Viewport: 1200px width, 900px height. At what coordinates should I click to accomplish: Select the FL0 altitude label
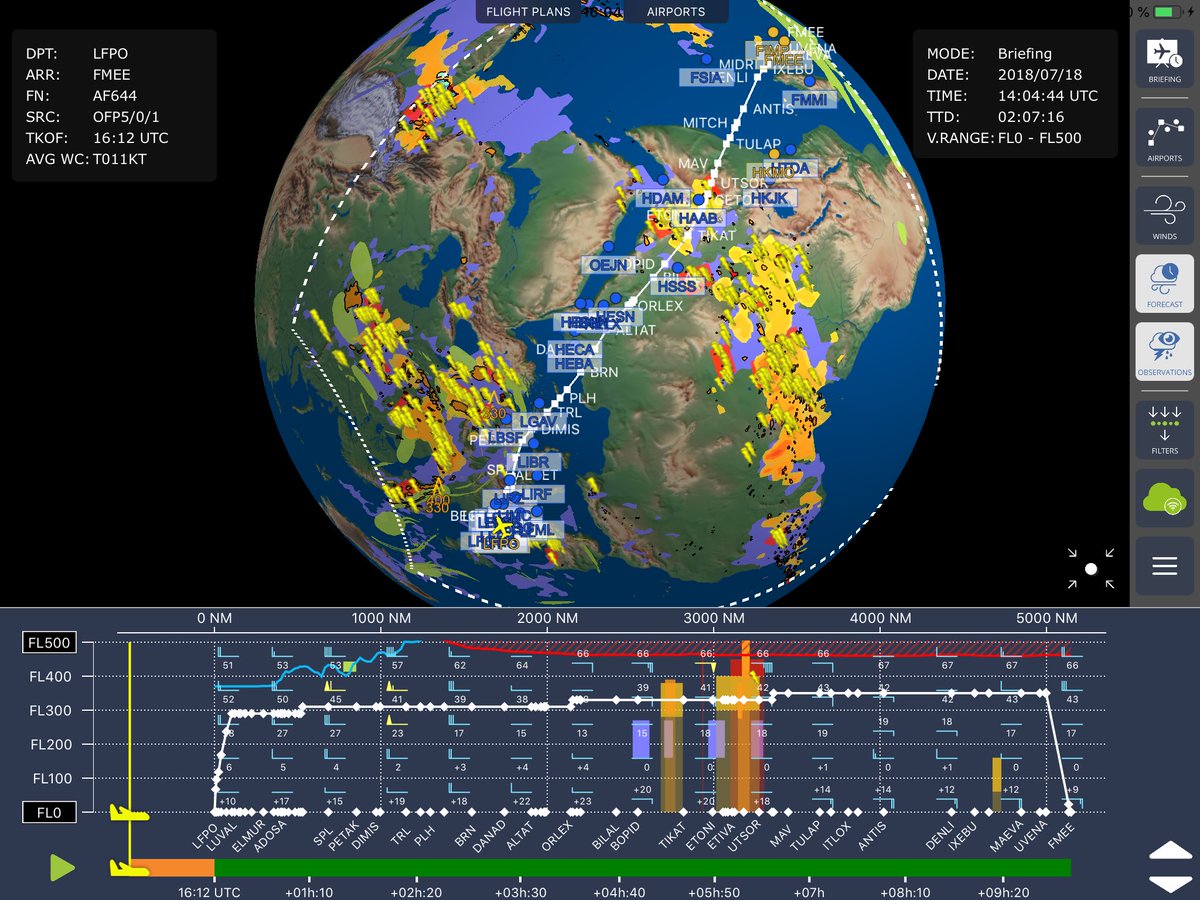click(x=49, y=812)
